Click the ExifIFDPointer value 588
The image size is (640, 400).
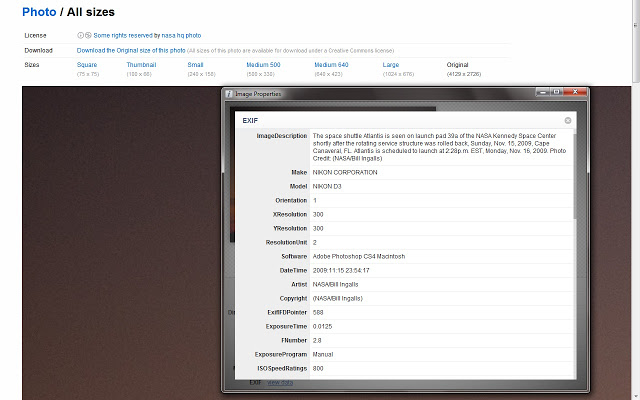(318, 313)
